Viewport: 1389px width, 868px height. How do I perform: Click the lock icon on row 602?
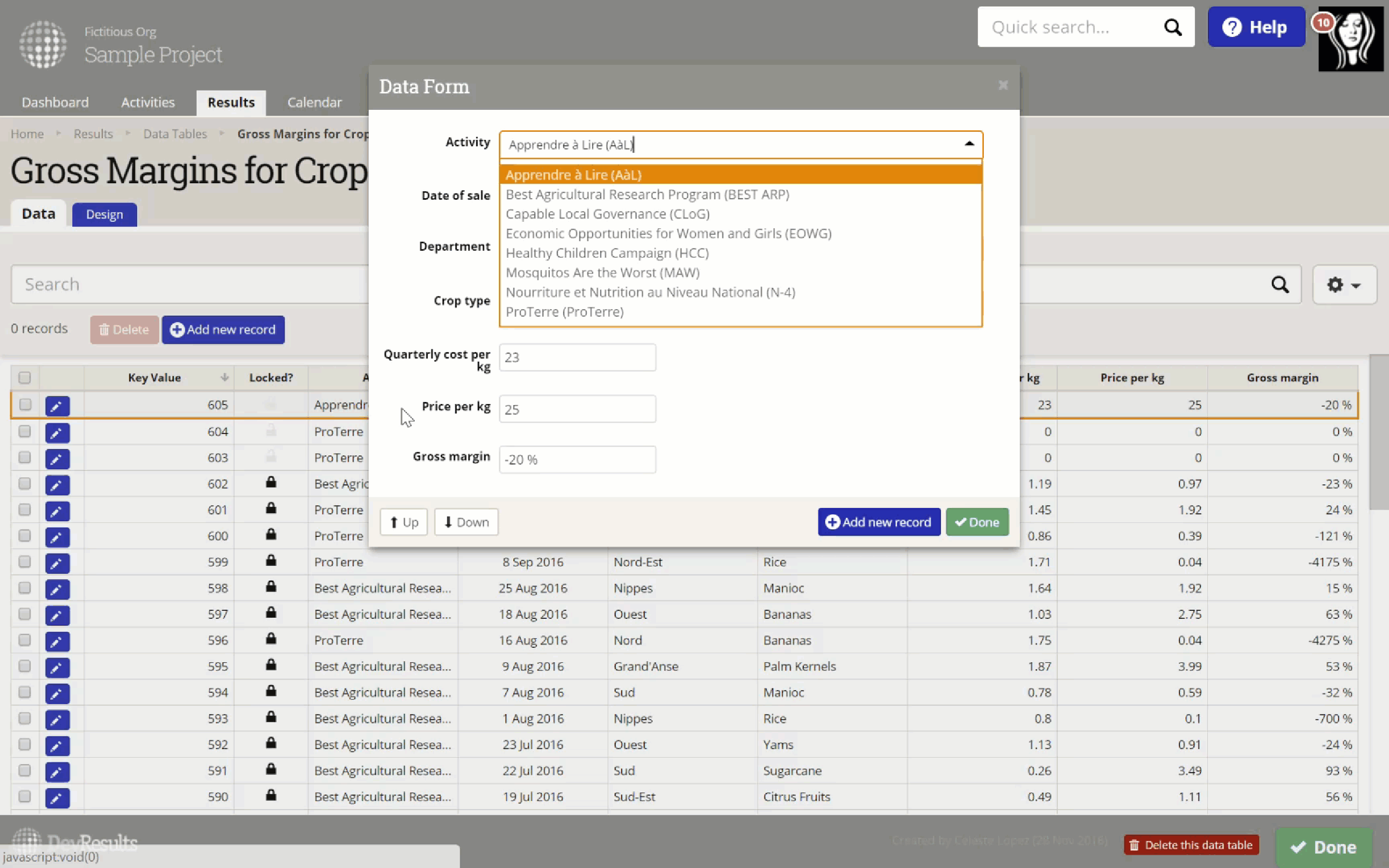271,483
